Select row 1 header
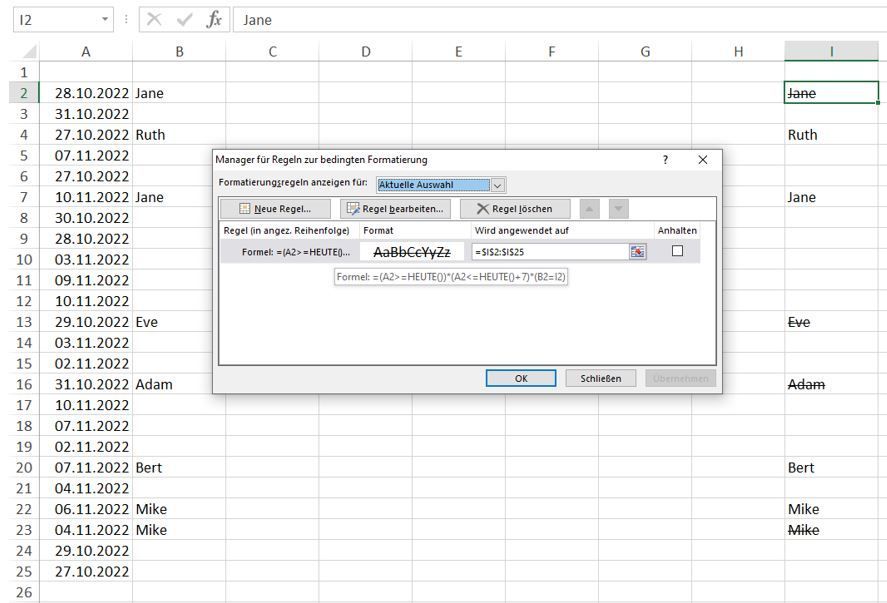887x603 pixels. pyautogui.click(x=24, y=72)
